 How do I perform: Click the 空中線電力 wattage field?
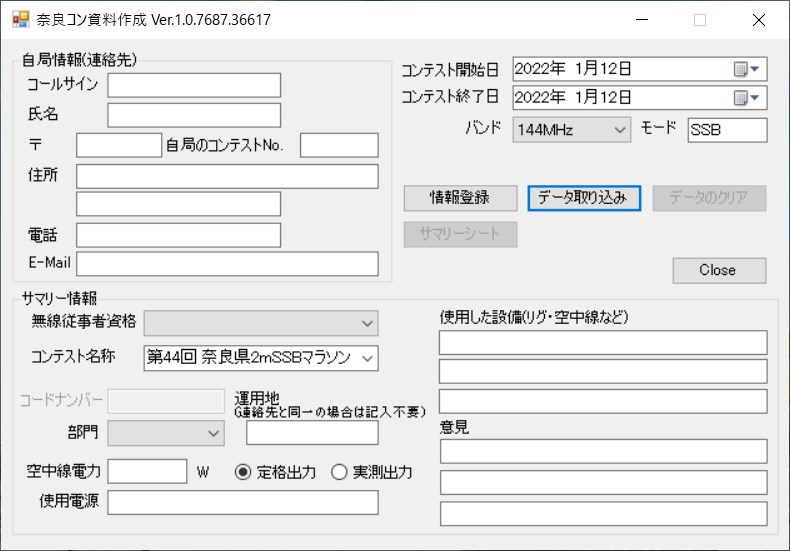click(147, 471)
